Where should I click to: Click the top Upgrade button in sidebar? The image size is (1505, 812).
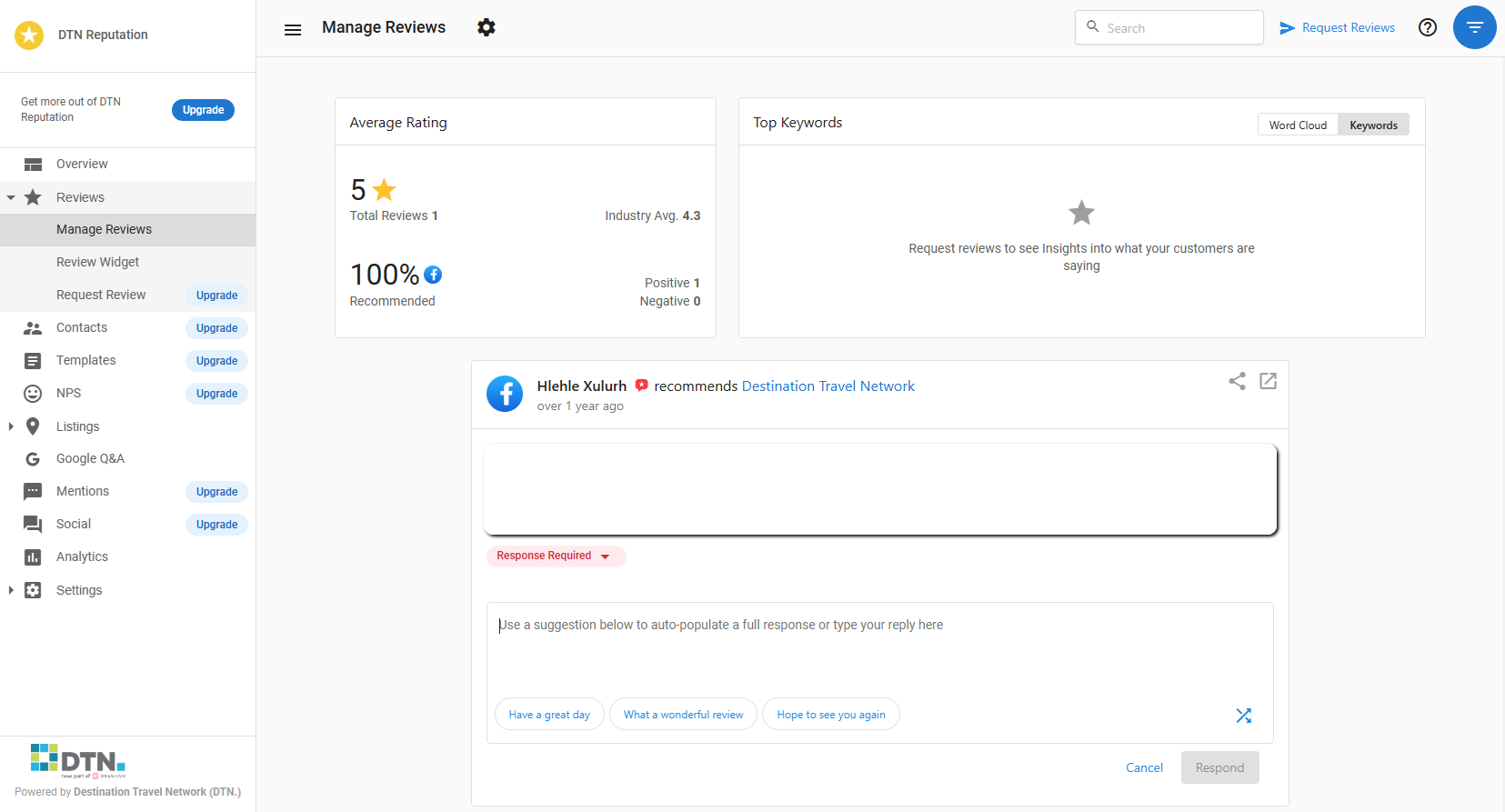(x=203, y=110)
